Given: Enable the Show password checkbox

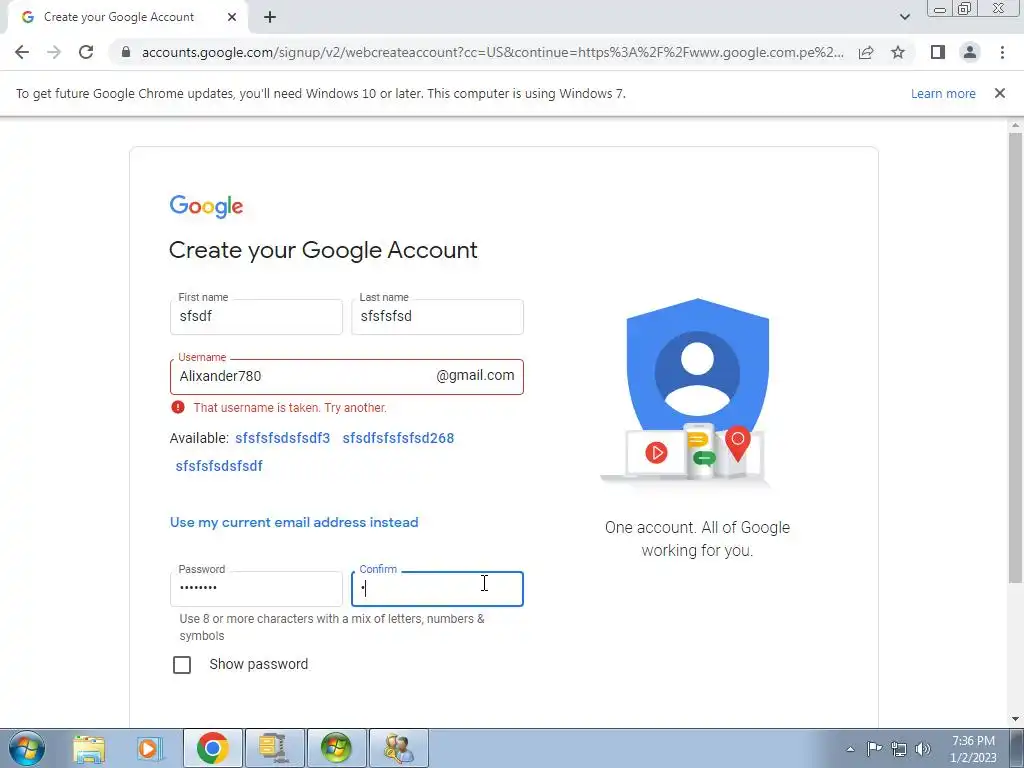Looking at the screenshot, I should coord(182,665).
